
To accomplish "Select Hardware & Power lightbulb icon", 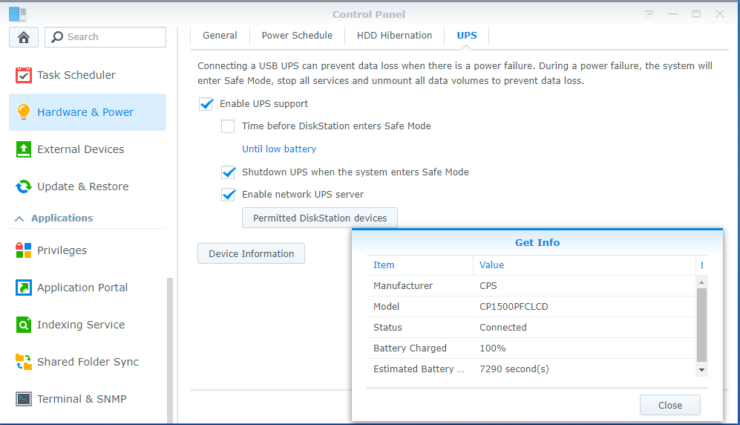I will (23, 112).
